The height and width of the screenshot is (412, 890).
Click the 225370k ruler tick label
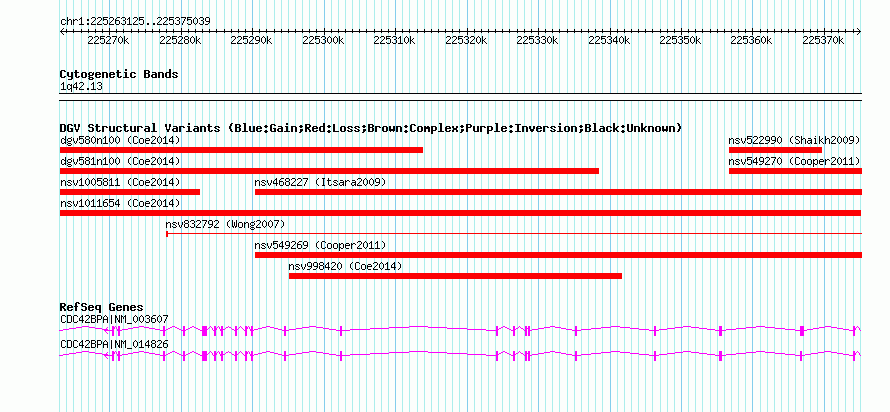824,41
